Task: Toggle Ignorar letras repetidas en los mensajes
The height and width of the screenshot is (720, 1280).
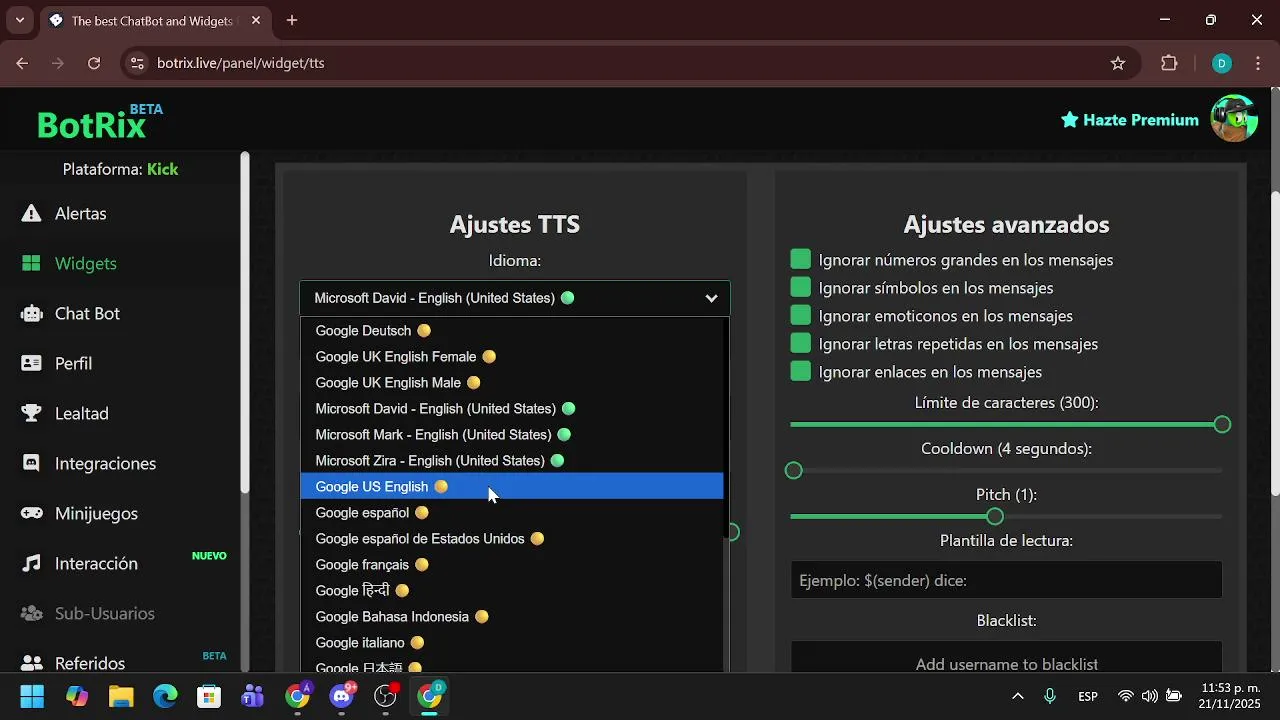Action: [x=800, y=344]
